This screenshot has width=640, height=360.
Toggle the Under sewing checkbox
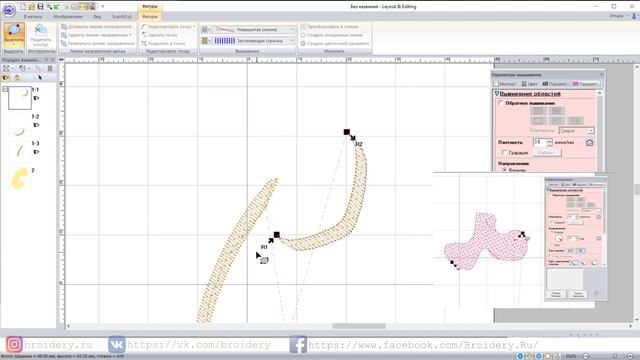(501, 103)
